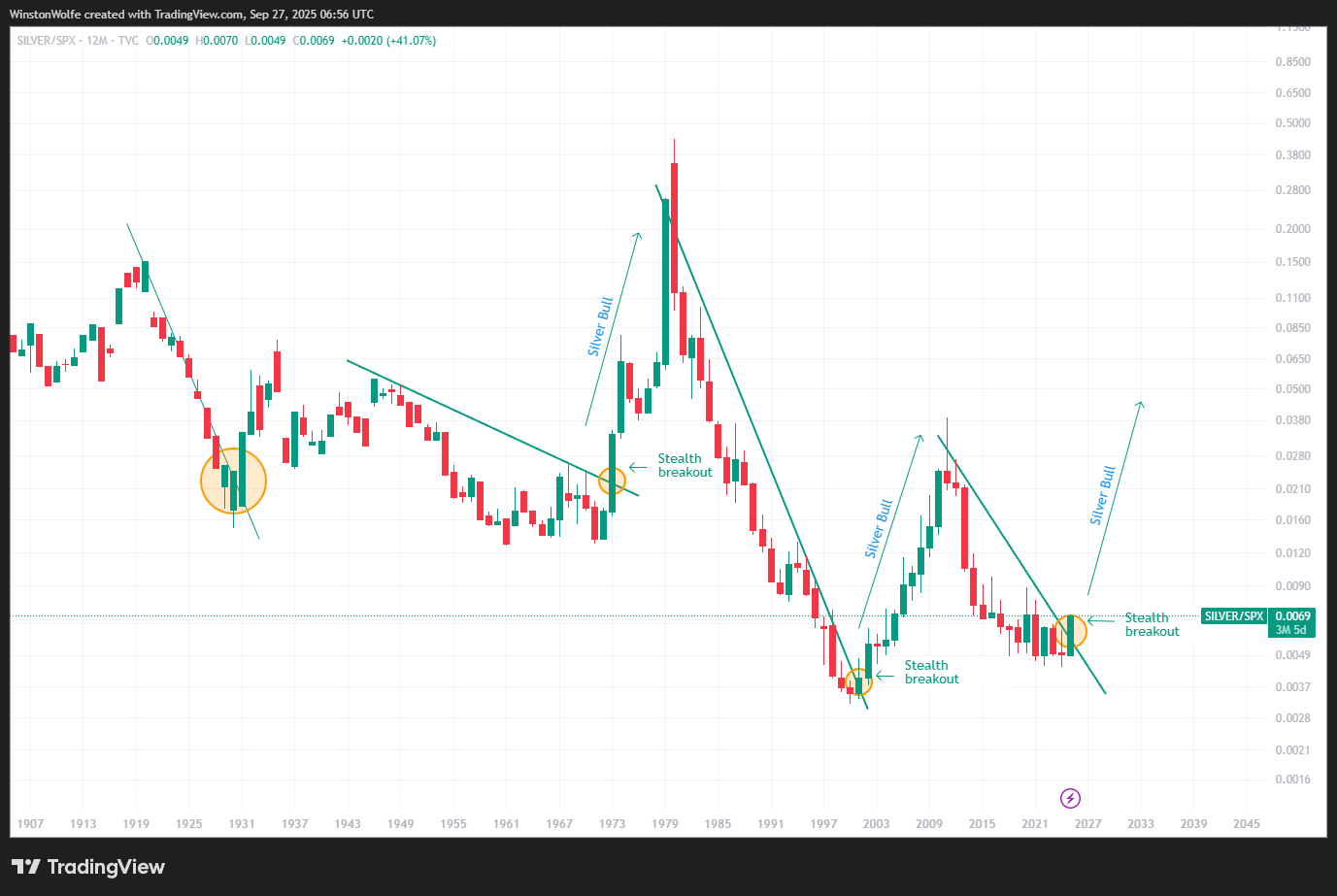
Task: Click the 0.0380 price axis label
Action: (x=1292, y=420)
